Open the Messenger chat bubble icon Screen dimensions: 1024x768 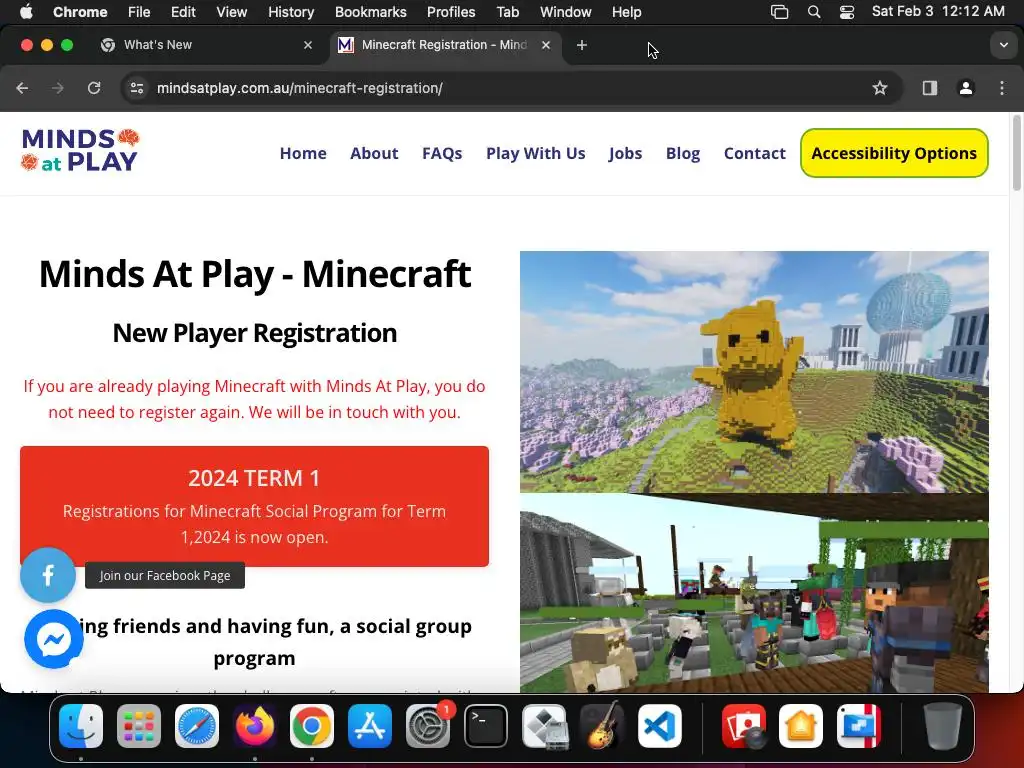click(54, 639)
